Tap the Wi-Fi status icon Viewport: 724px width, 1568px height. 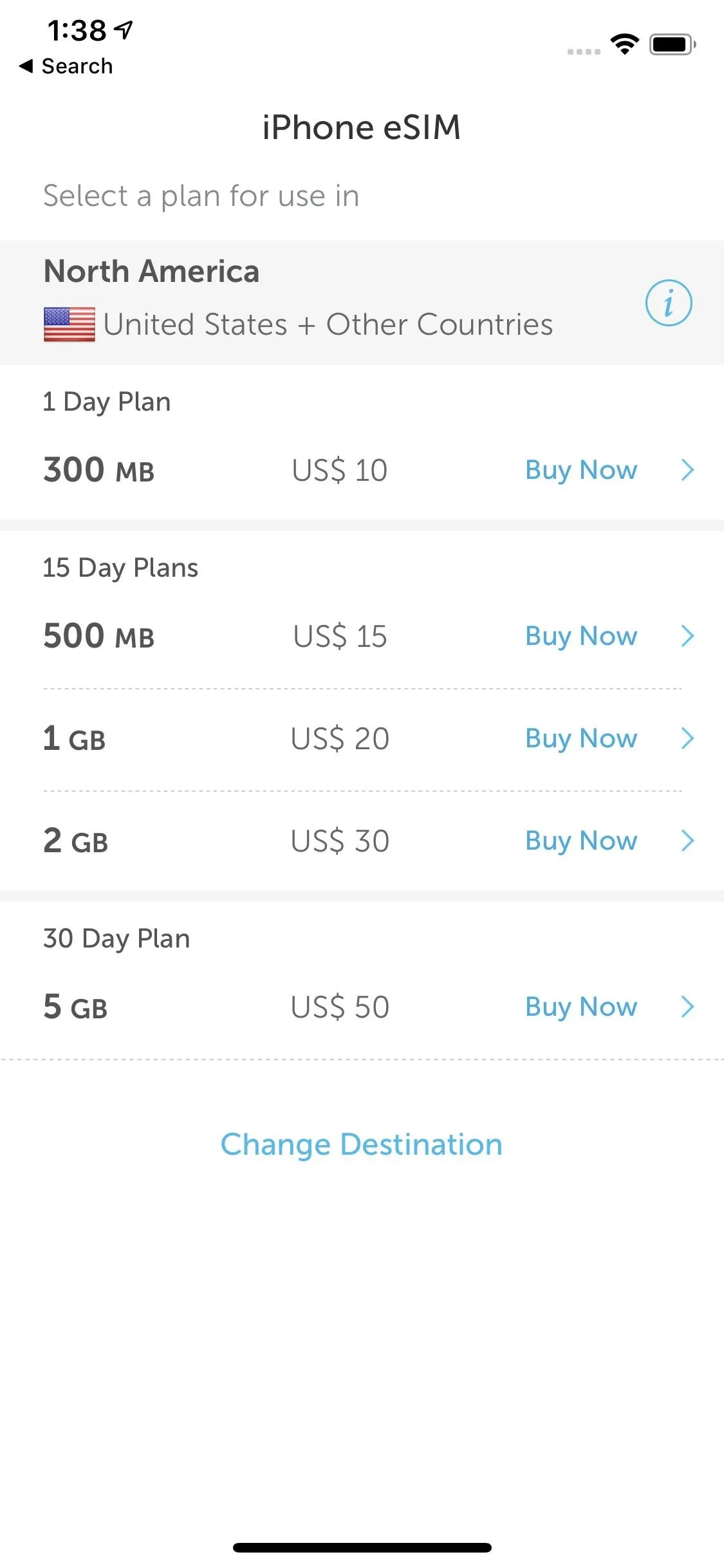(x=624, y=44)
